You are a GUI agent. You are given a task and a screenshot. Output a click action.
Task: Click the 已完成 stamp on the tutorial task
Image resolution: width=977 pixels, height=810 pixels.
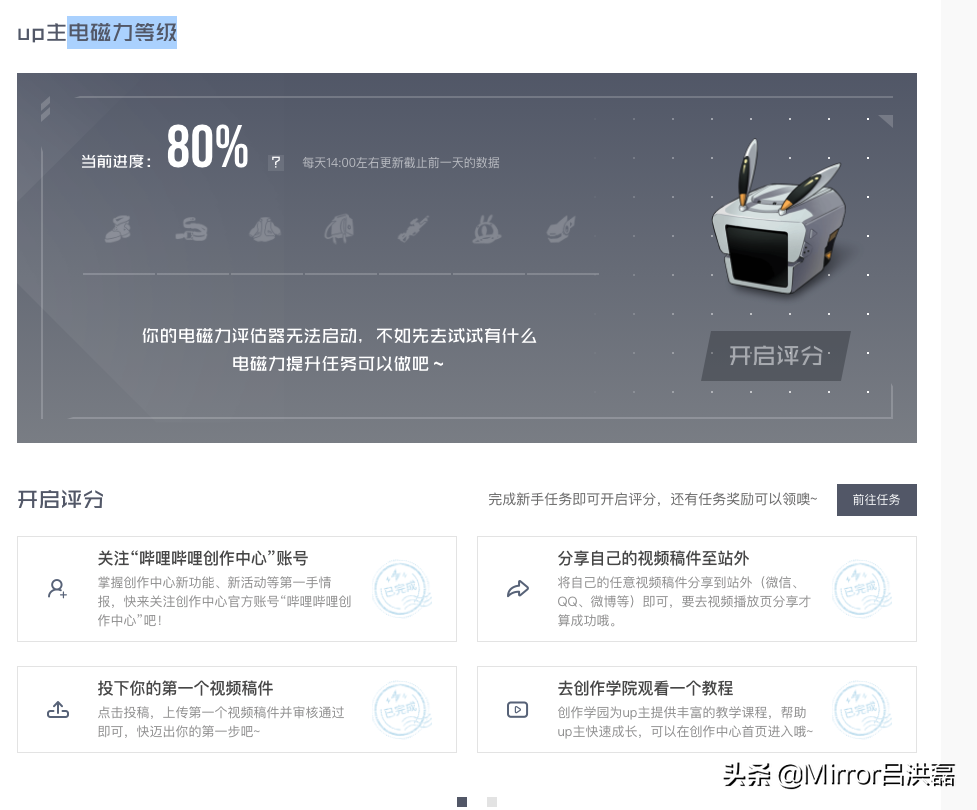click(x=861, y=709)
